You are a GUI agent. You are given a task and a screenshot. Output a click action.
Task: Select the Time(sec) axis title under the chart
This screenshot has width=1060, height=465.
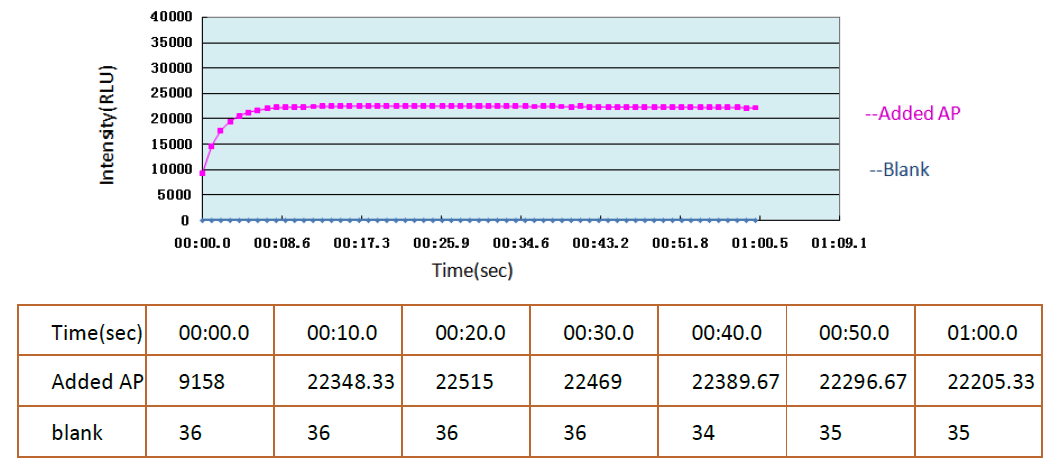point(472,270)
